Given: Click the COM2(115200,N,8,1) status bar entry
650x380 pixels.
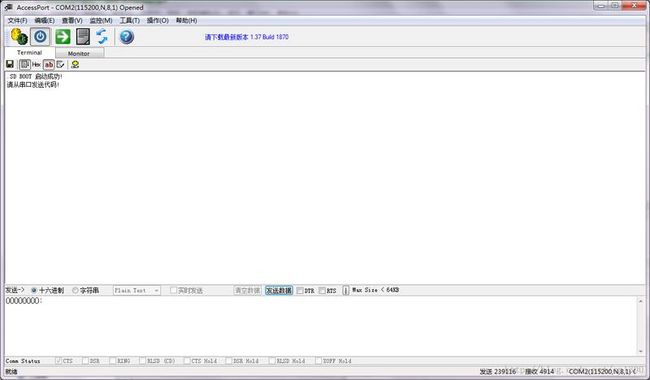Looking at the screenshot, I should (x=603, y=371).
